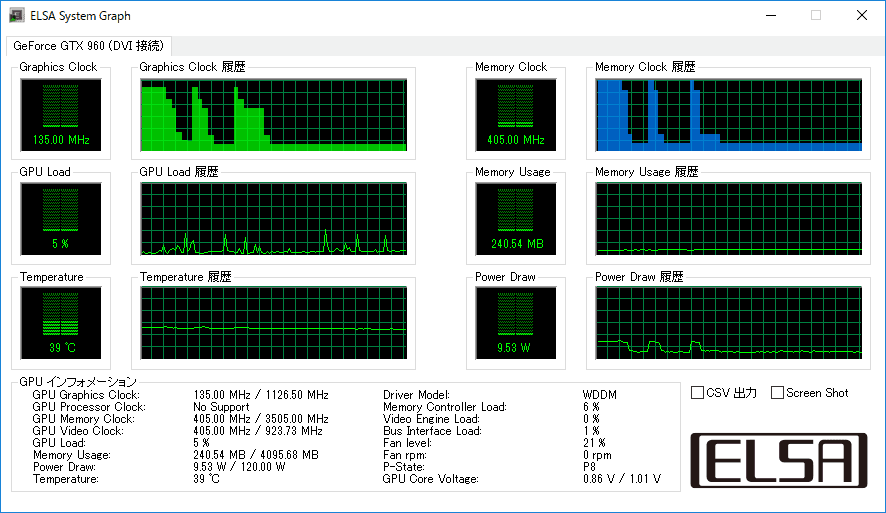Click the 'Driver Model:' label

[416, 395]
